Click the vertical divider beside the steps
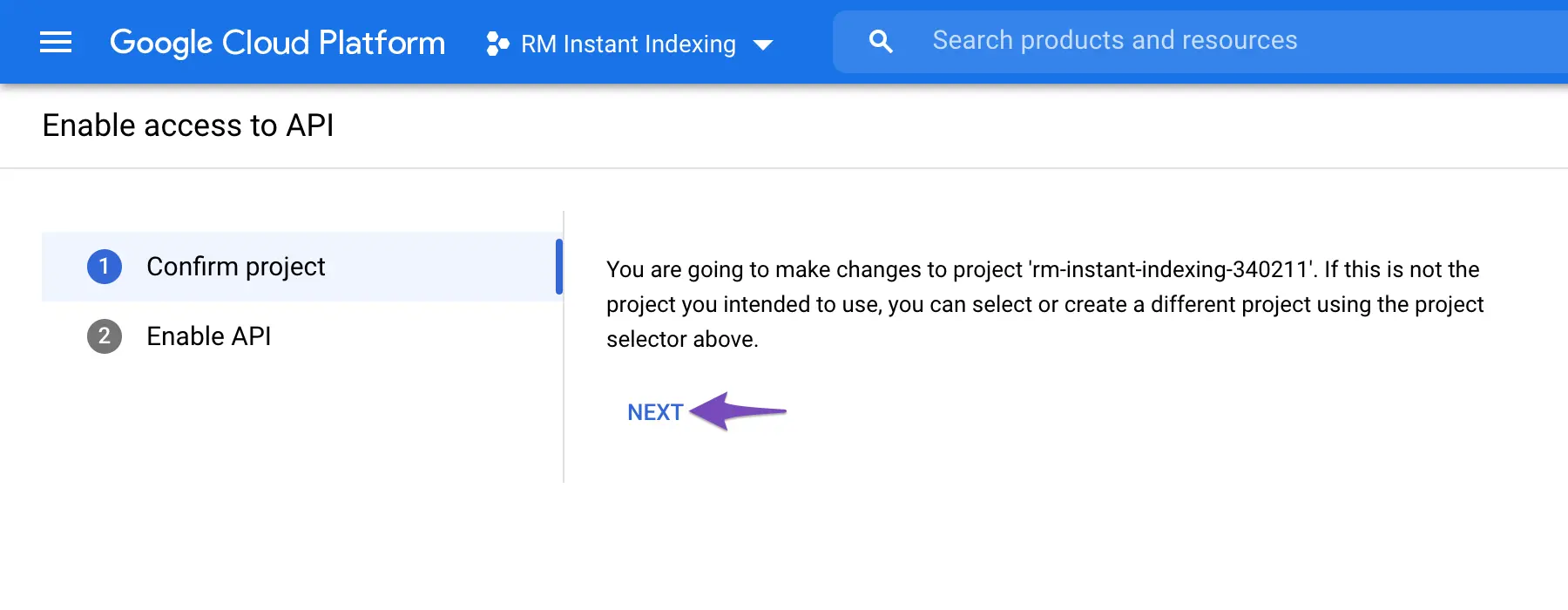The height and width of the screenshot is (610, 1568). [564, 392]
